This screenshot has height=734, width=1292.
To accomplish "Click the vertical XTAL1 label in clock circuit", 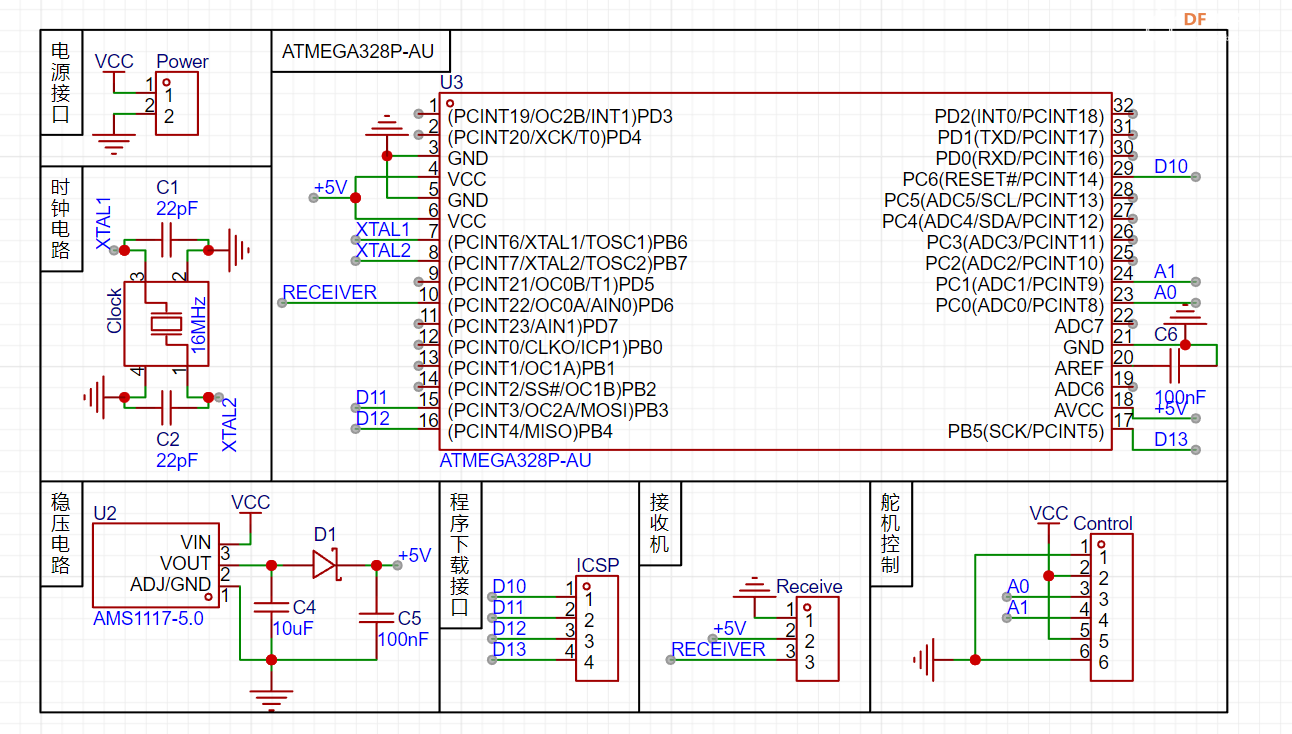I will pos(104,223).
